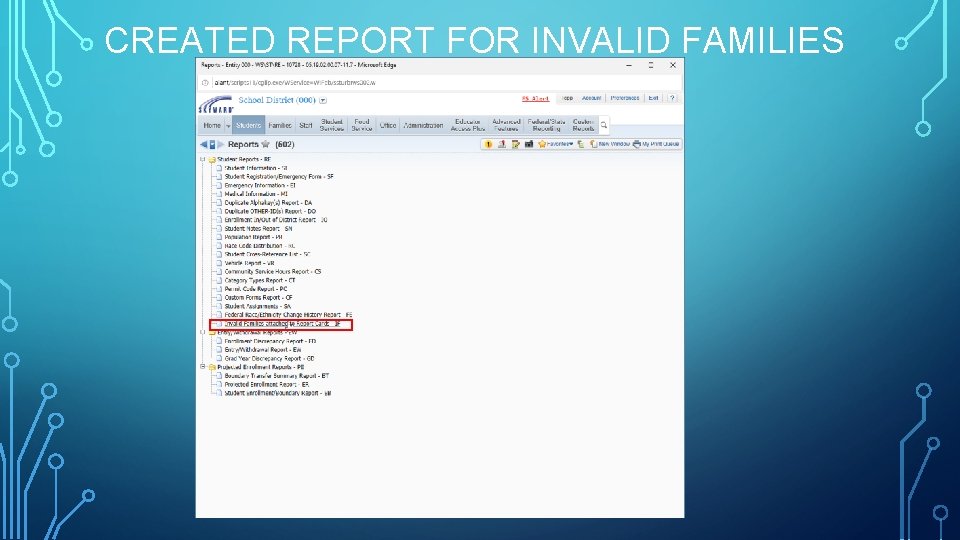Open the Boundary Transfer Summary Report
Image resolution: width=960 pixels, height=540 pixels.
[x=276, y=376]
